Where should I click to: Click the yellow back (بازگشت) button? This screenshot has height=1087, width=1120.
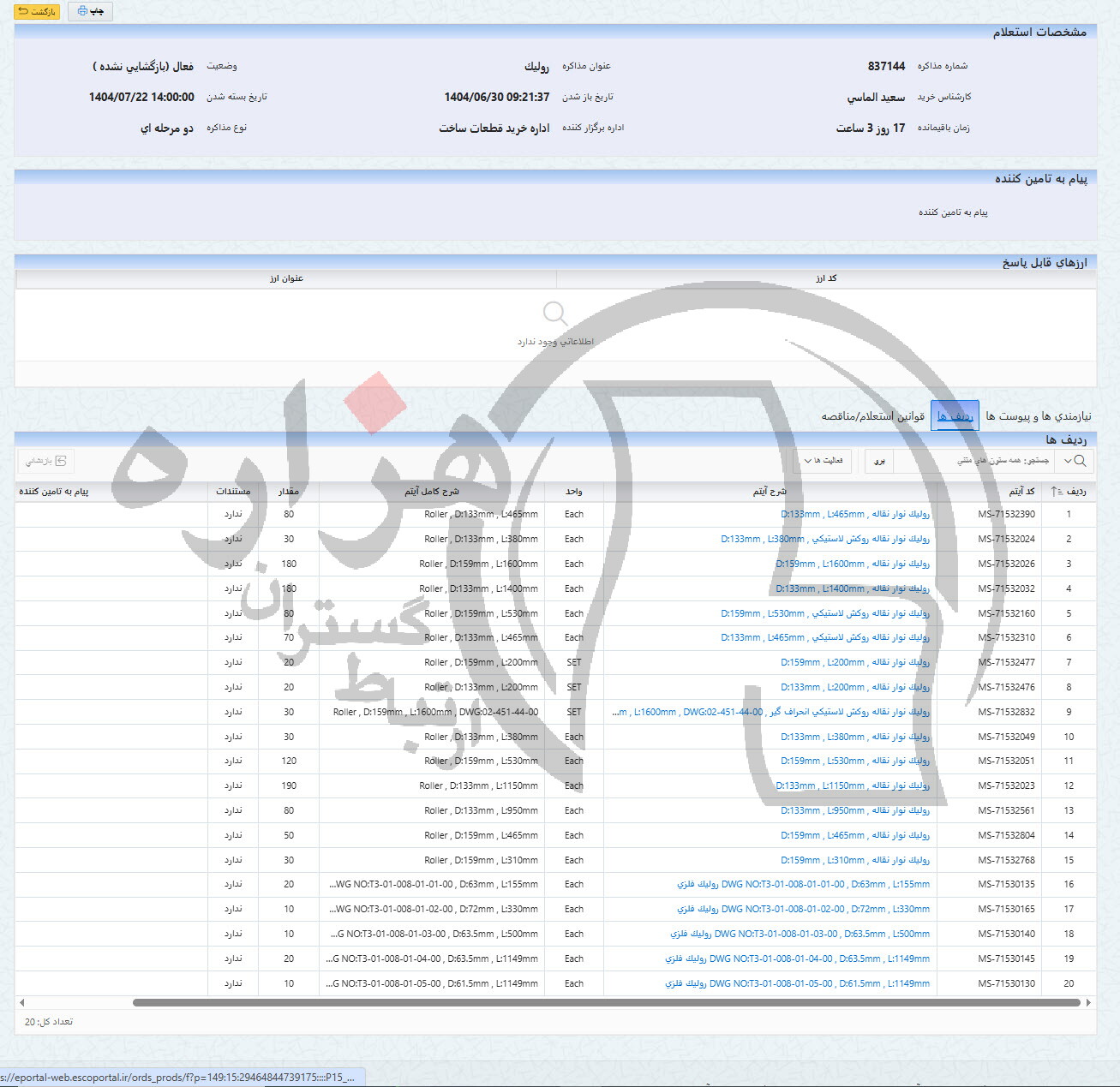[x=37, y=11]
